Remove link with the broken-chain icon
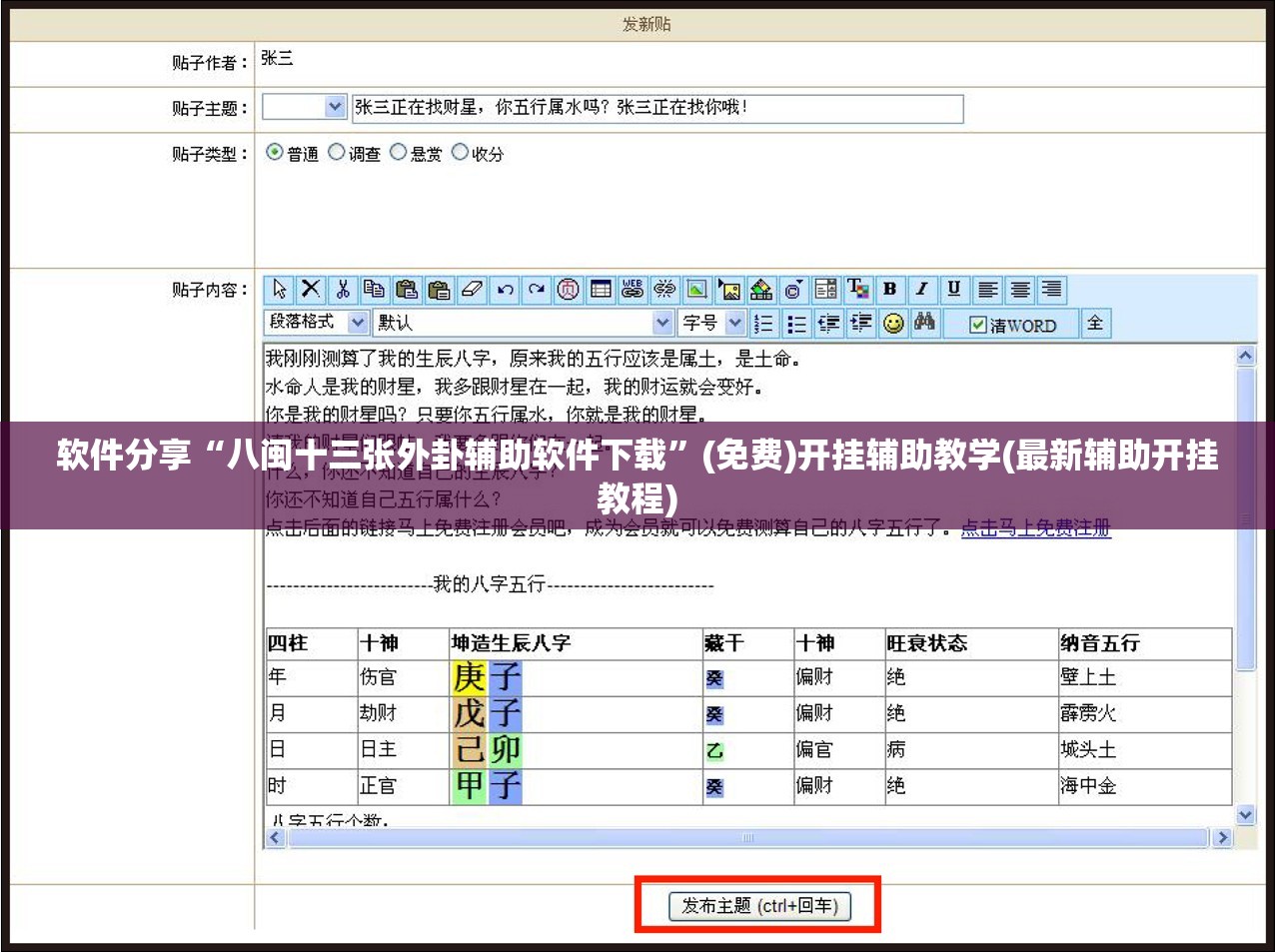Image resolution: width=1275 pixels, height=952 pixels. 664,290
